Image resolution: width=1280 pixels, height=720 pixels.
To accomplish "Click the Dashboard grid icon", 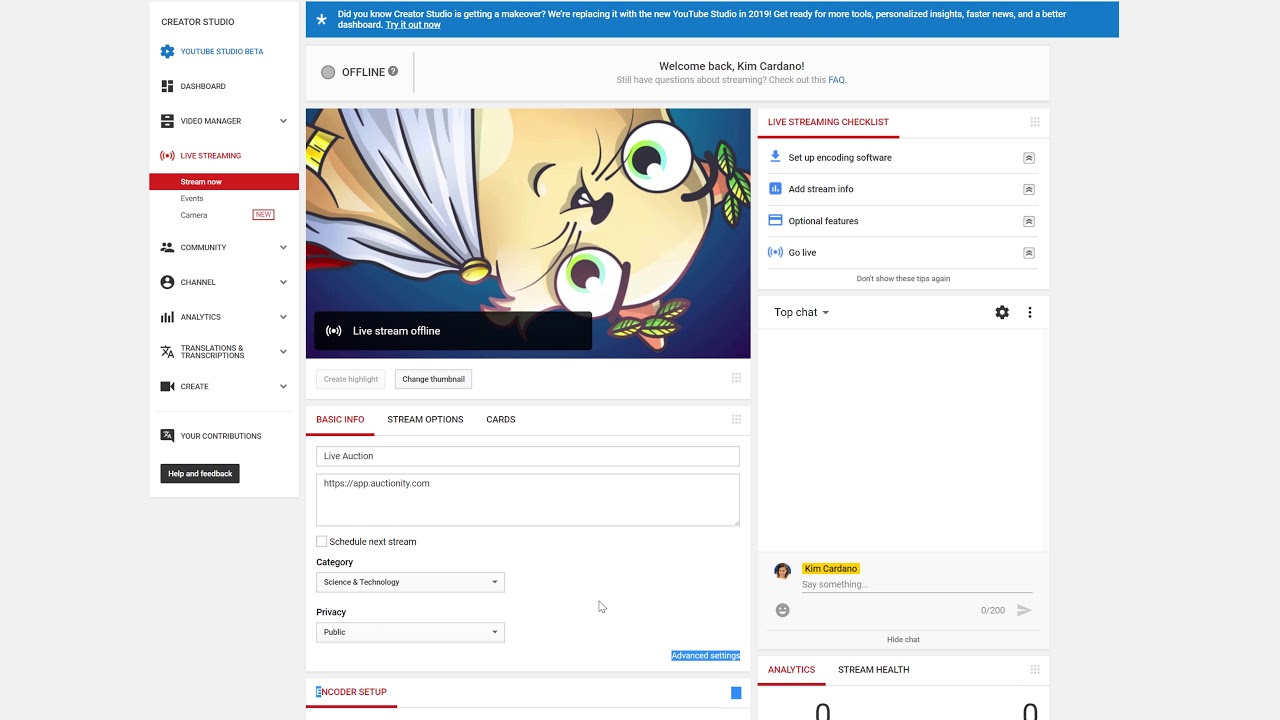I will 167,86.
